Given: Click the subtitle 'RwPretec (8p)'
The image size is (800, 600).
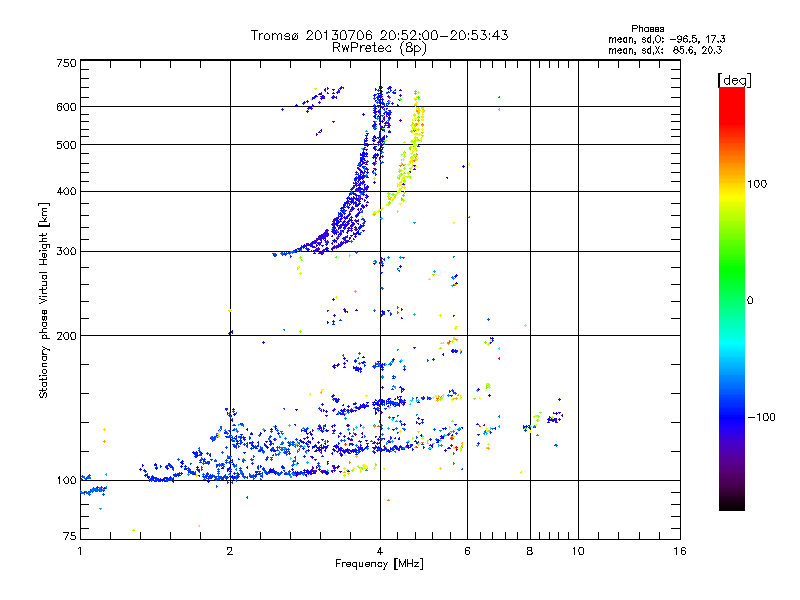Looking at the screenshot, I should pos(379,48).
